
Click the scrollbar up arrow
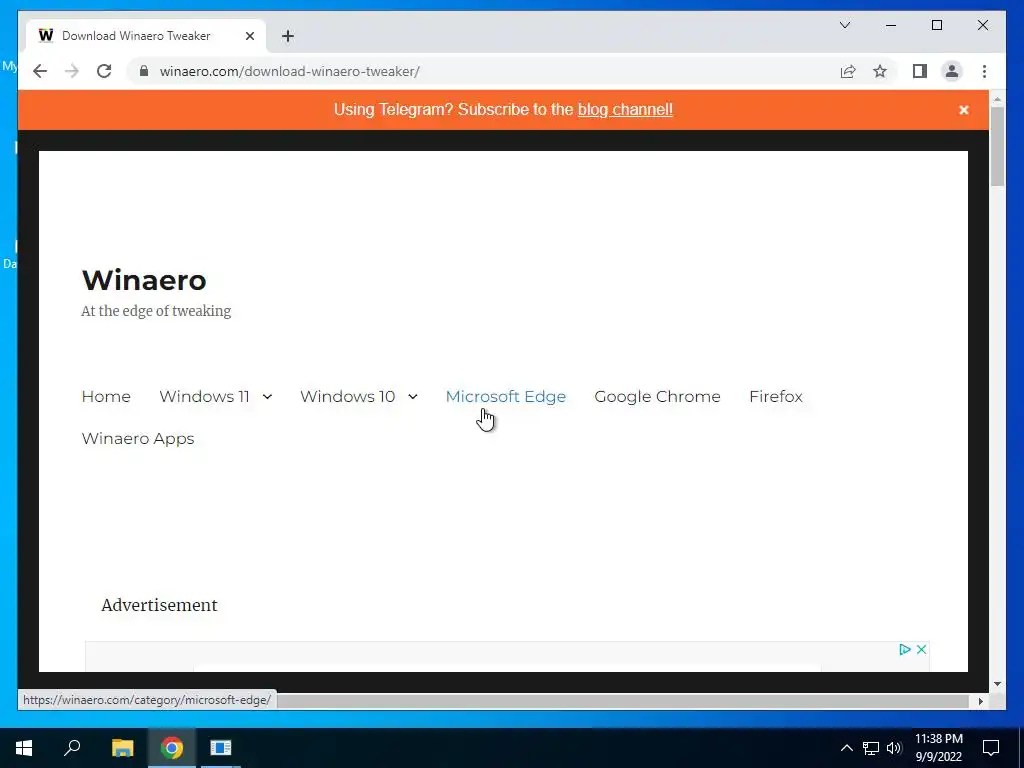click(x=997, y=99)
